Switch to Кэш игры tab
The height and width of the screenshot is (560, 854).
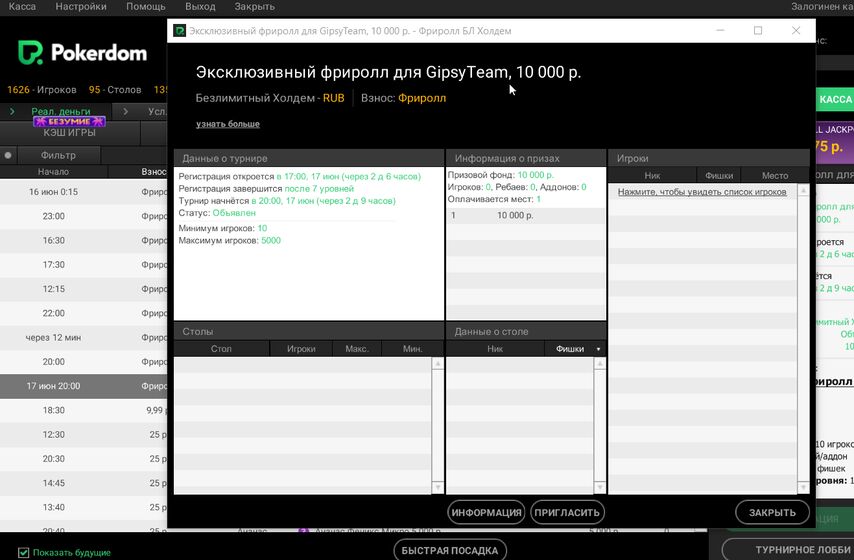coord(70,132)
